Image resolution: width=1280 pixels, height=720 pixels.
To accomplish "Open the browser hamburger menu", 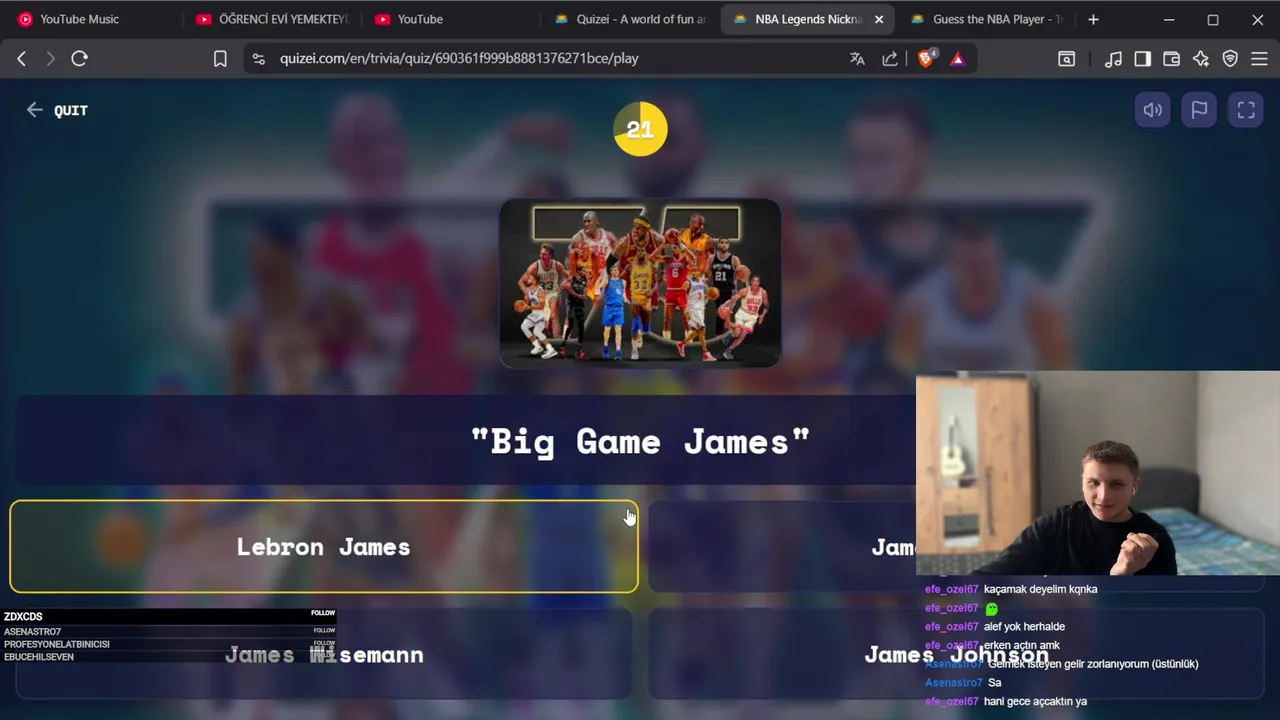I will click(x=1259, y=59).
